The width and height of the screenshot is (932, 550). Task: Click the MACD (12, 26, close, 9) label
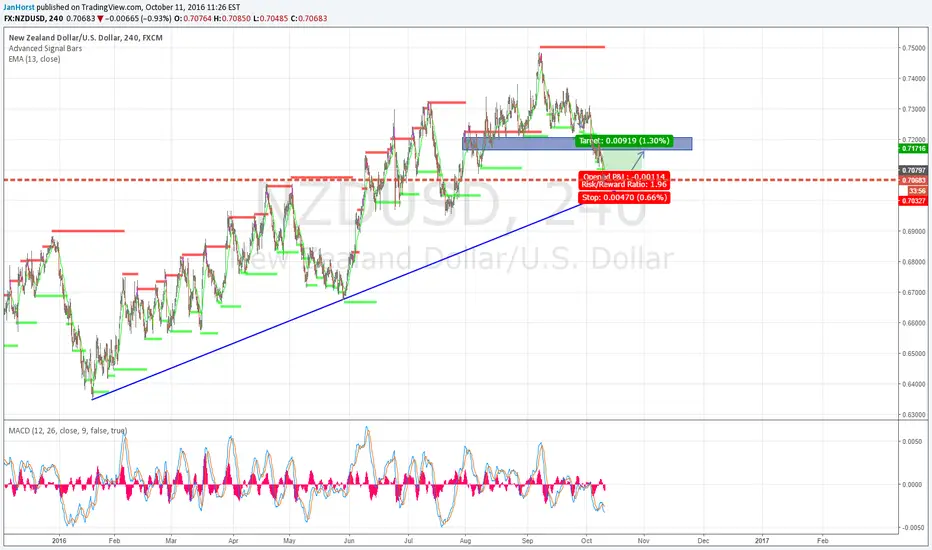pyautogui.click(x=68, y=430)
